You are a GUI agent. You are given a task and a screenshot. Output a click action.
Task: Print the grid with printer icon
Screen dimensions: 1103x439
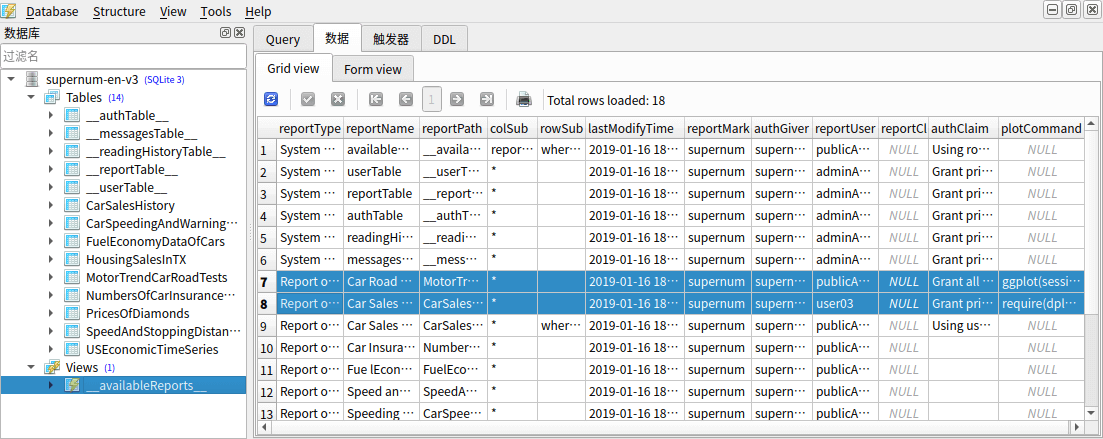point(523,99)
